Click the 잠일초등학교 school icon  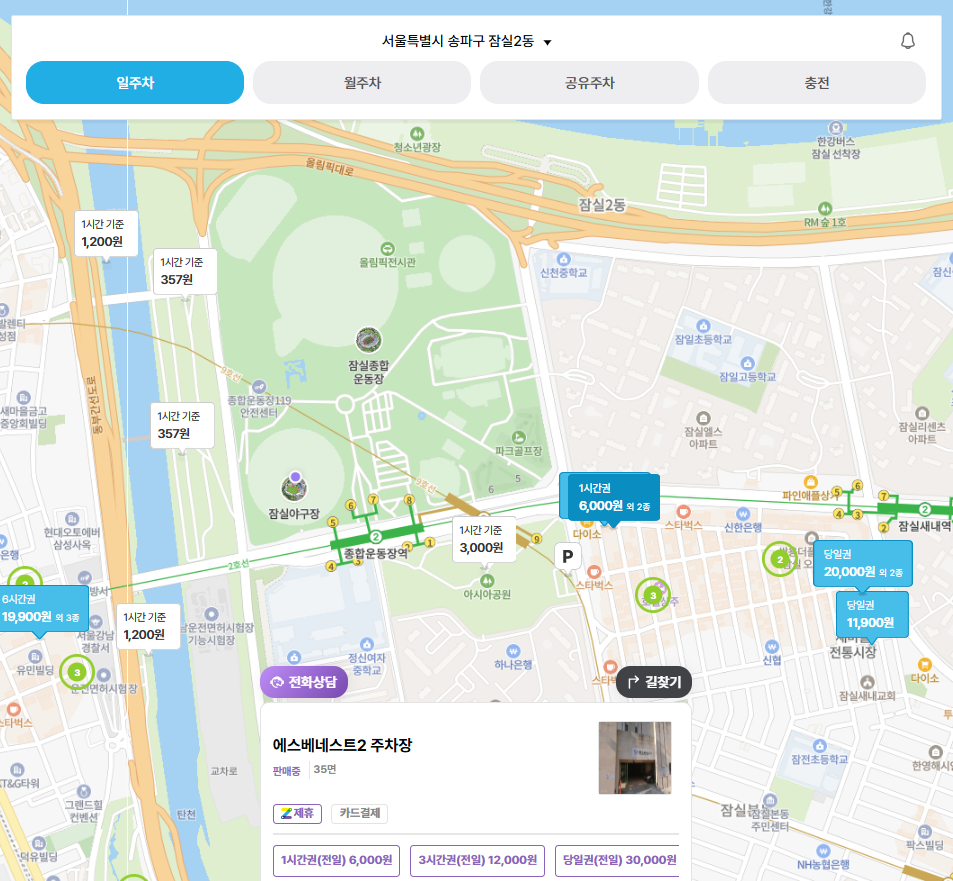[703, 326]
